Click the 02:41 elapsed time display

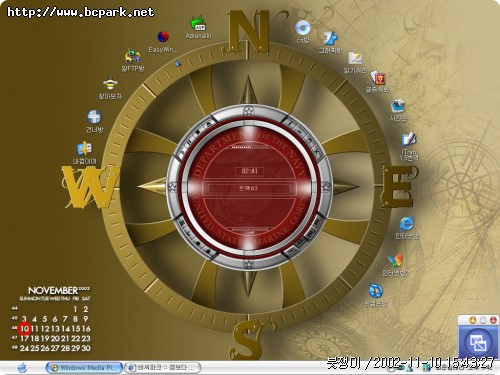[x=250, y=171]
